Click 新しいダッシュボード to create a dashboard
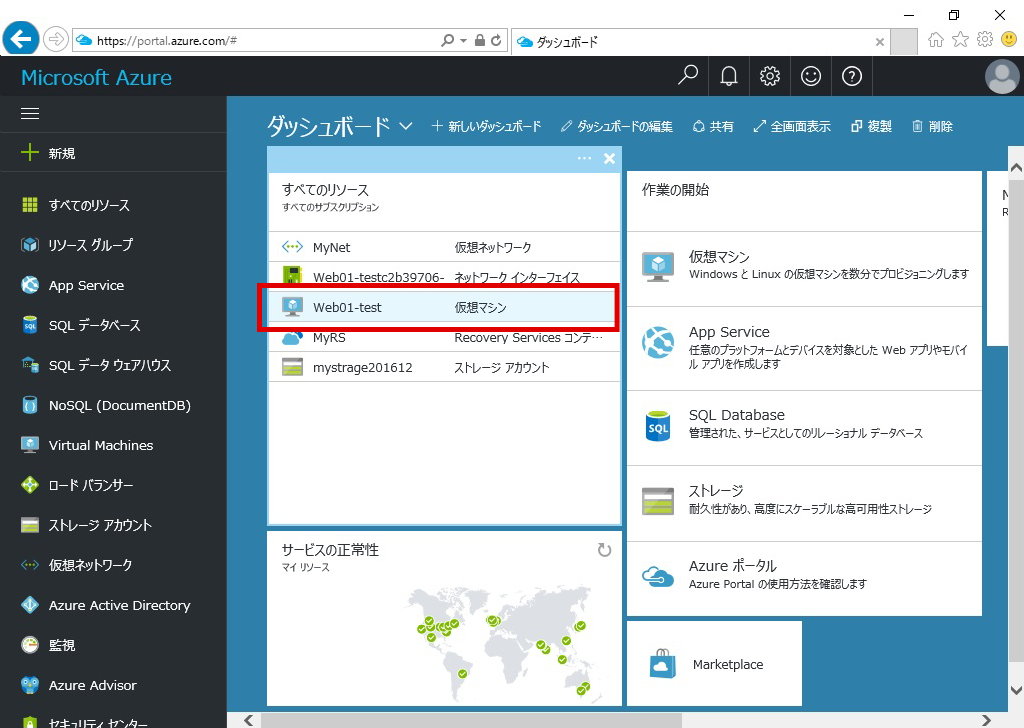Viewport: 1024px width, 728px height. click(x=487, y=126)
